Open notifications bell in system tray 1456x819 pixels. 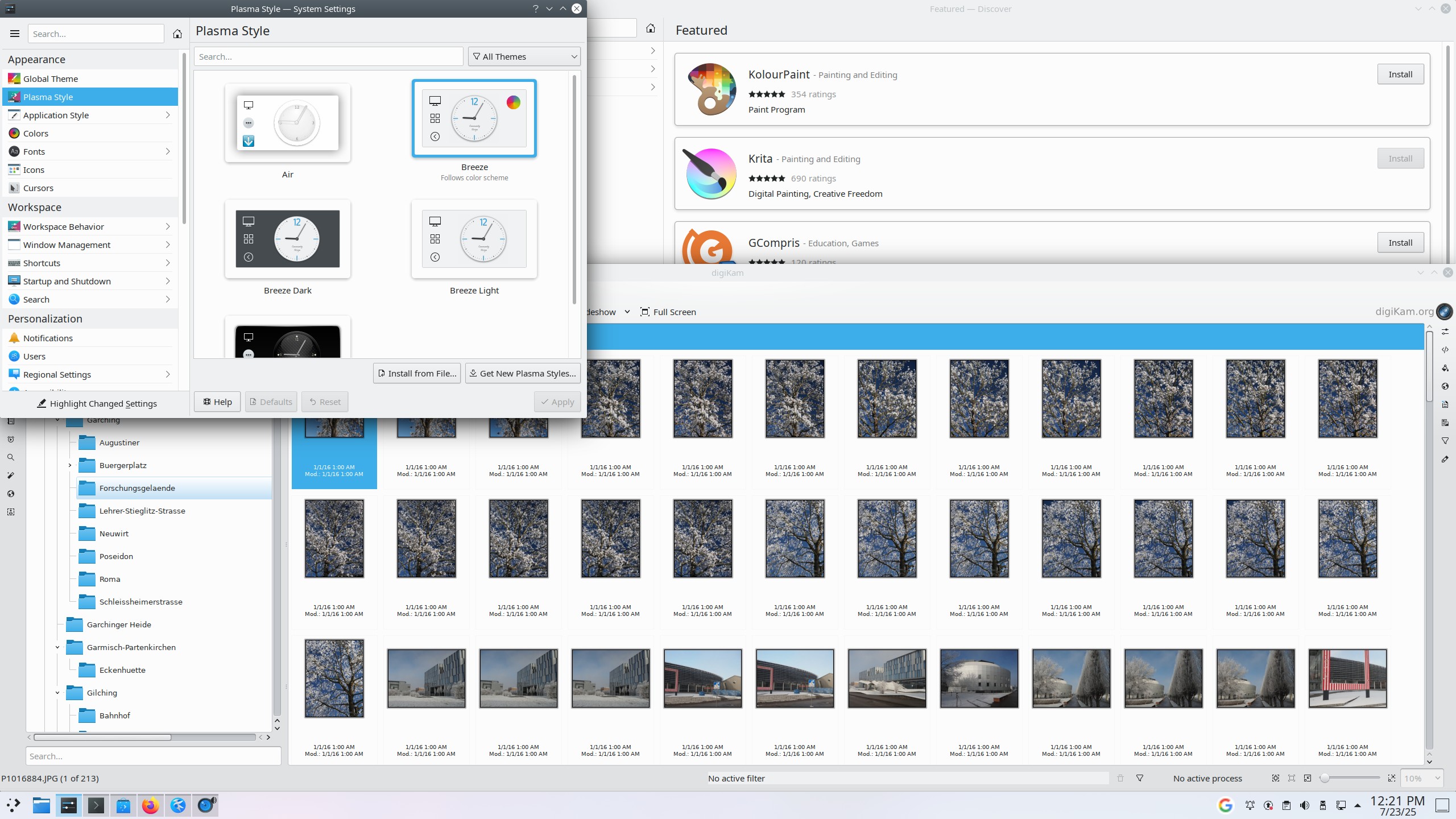pyautogui.click(x=1250, y=805)
